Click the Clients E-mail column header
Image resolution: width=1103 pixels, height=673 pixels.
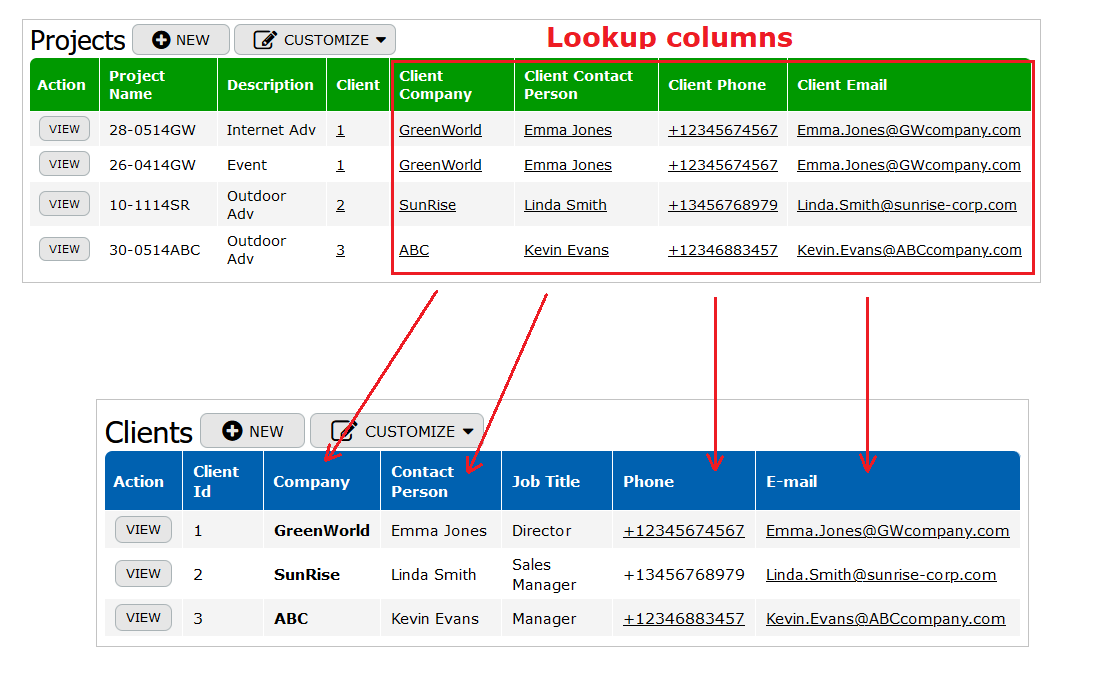[888, 481]
